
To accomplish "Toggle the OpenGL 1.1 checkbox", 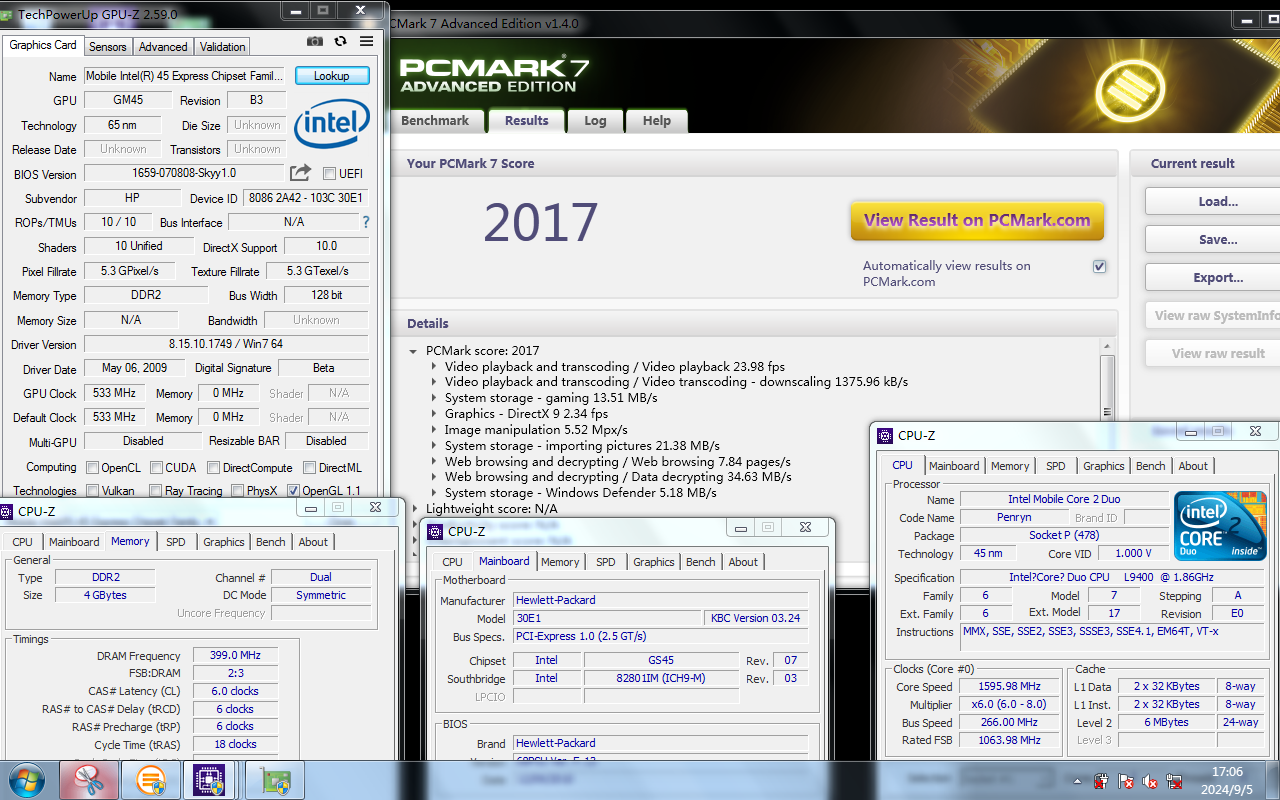I will click(293, 491).
